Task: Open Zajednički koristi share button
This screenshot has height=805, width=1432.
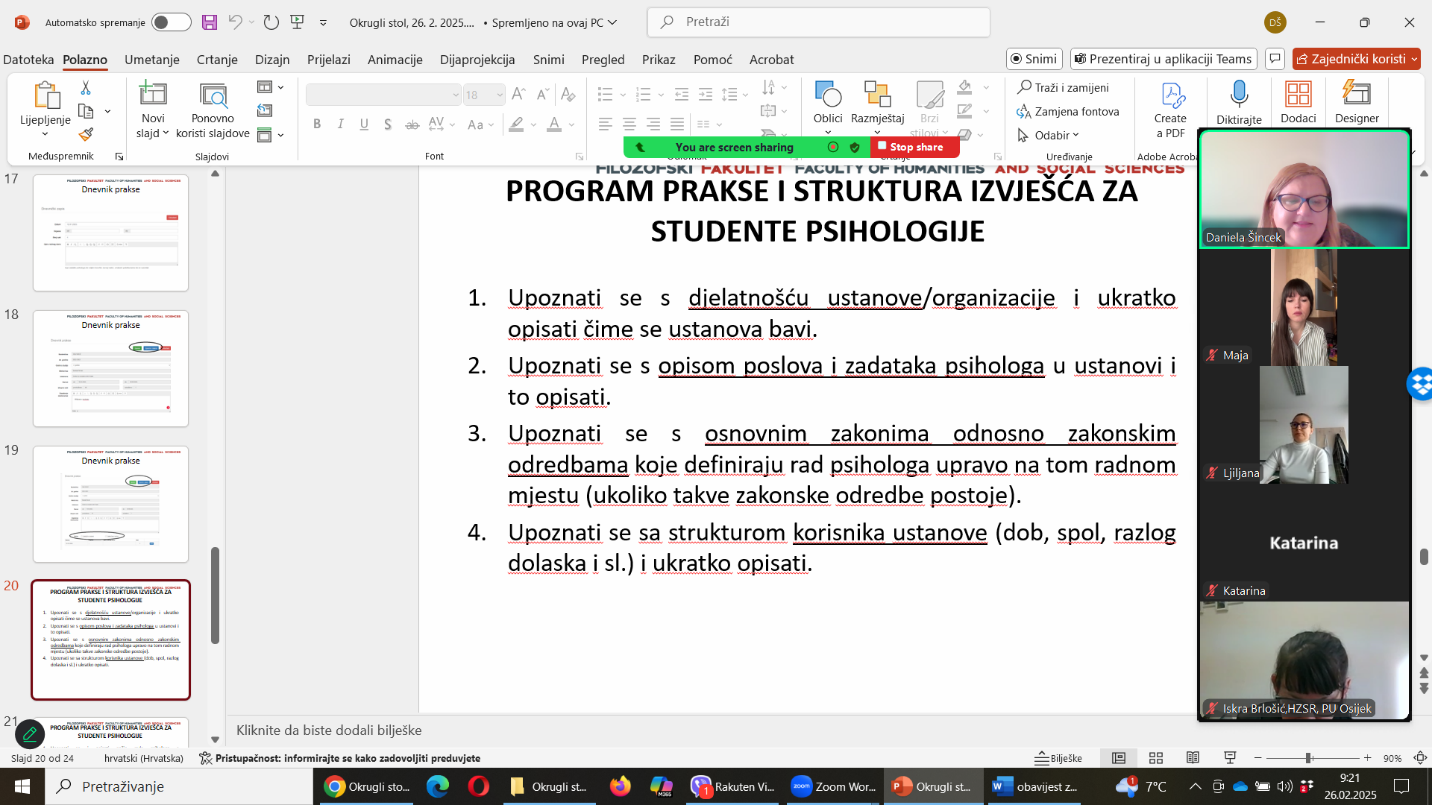Action: (1356, 59)
